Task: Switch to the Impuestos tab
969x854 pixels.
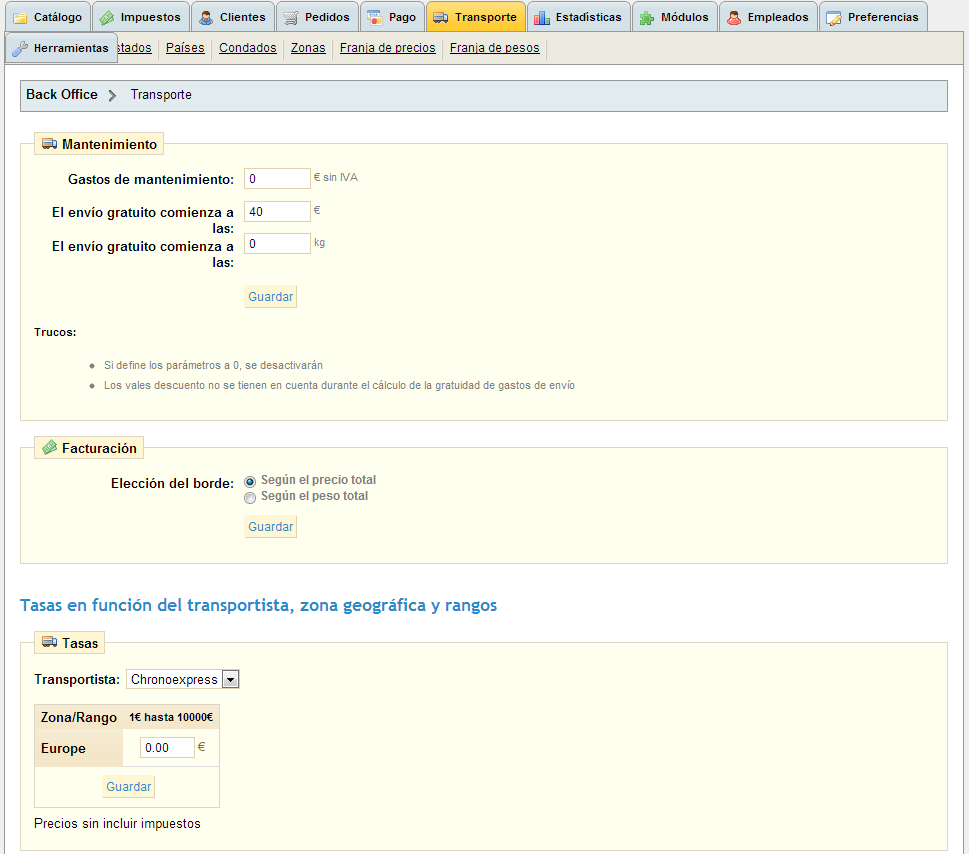Action: click(141, 17)
